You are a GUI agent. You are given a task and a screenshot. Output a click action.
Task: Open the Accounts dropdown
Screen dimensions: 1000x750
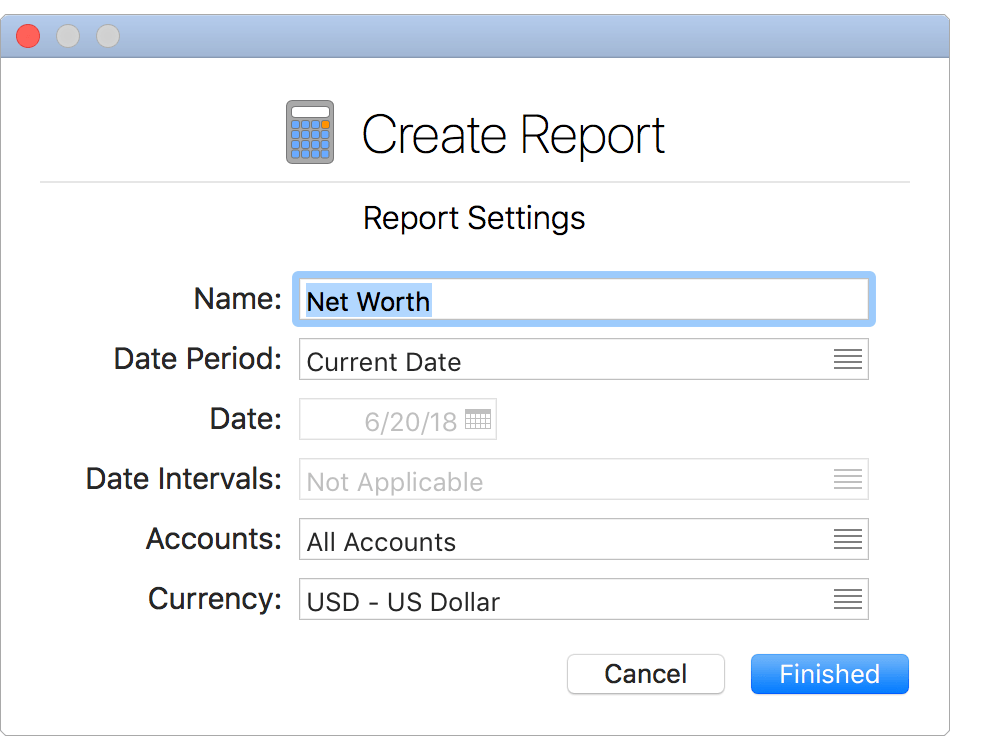(584, 539)
